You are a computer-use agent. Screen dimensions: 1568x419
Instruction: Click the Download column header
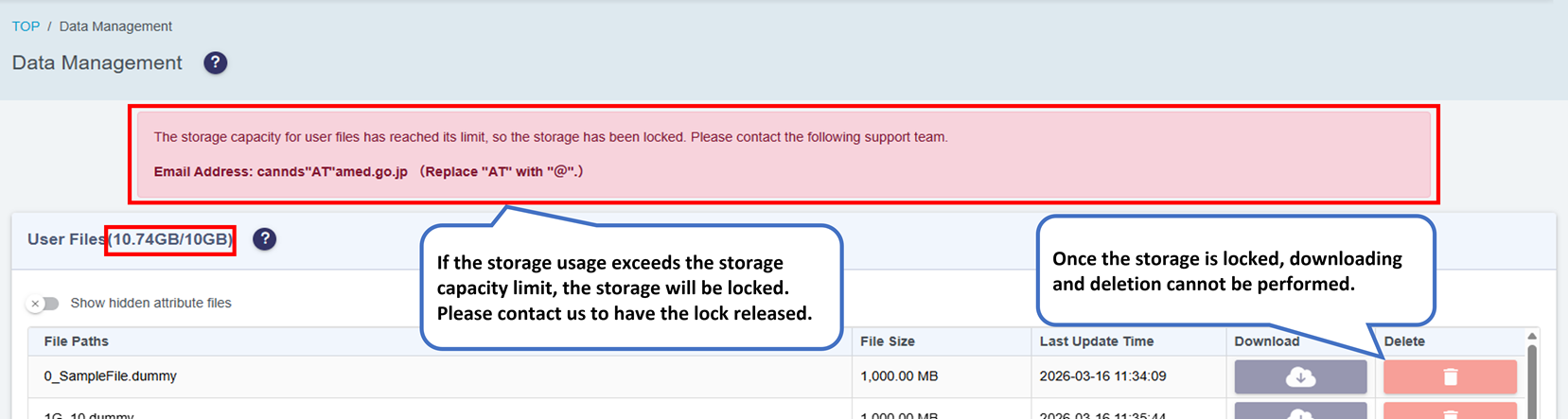[1267, 341]
